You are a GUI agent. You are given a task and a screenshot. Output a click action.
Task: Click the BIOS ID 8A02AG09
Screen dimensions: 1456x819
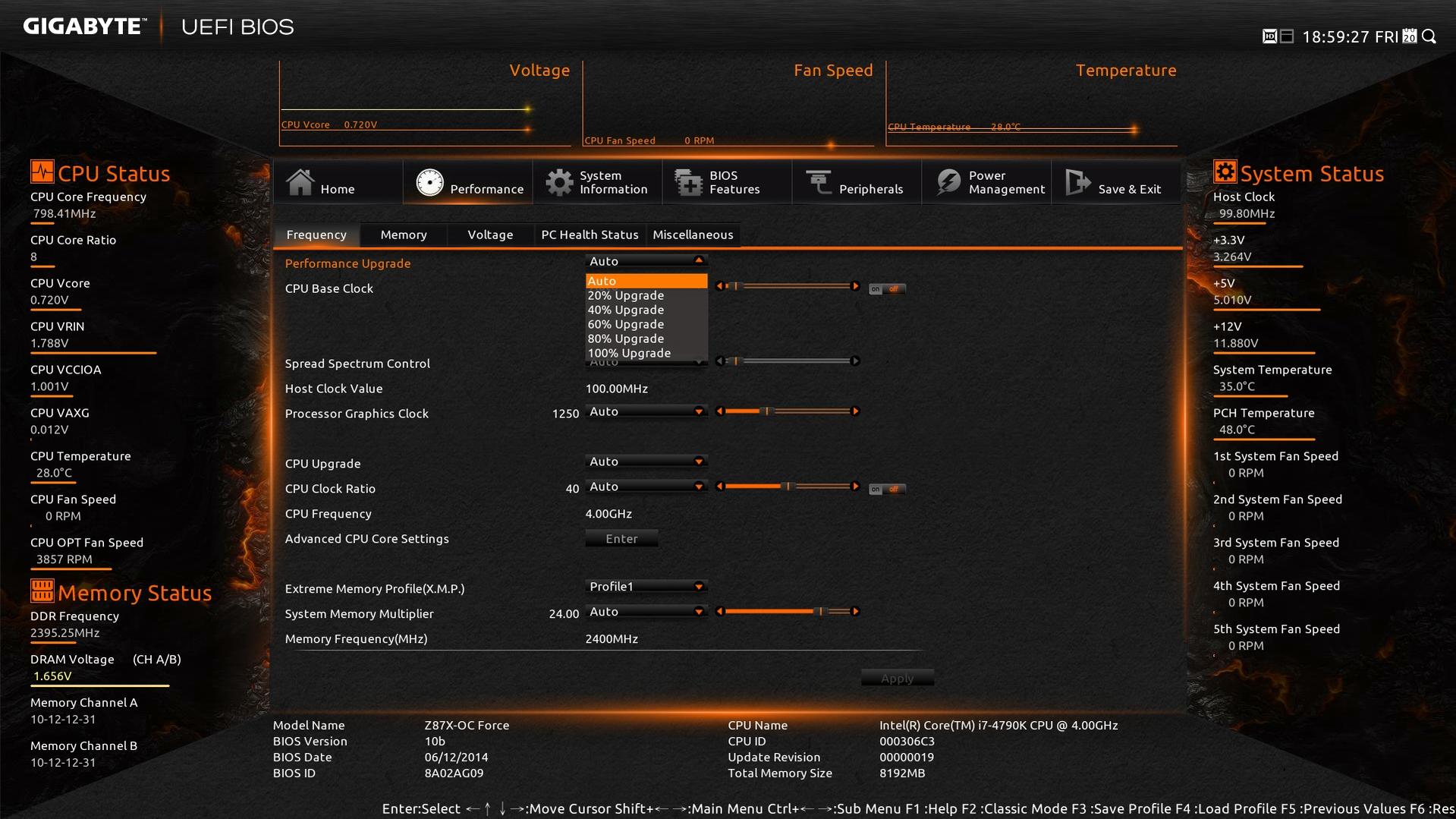454,773
